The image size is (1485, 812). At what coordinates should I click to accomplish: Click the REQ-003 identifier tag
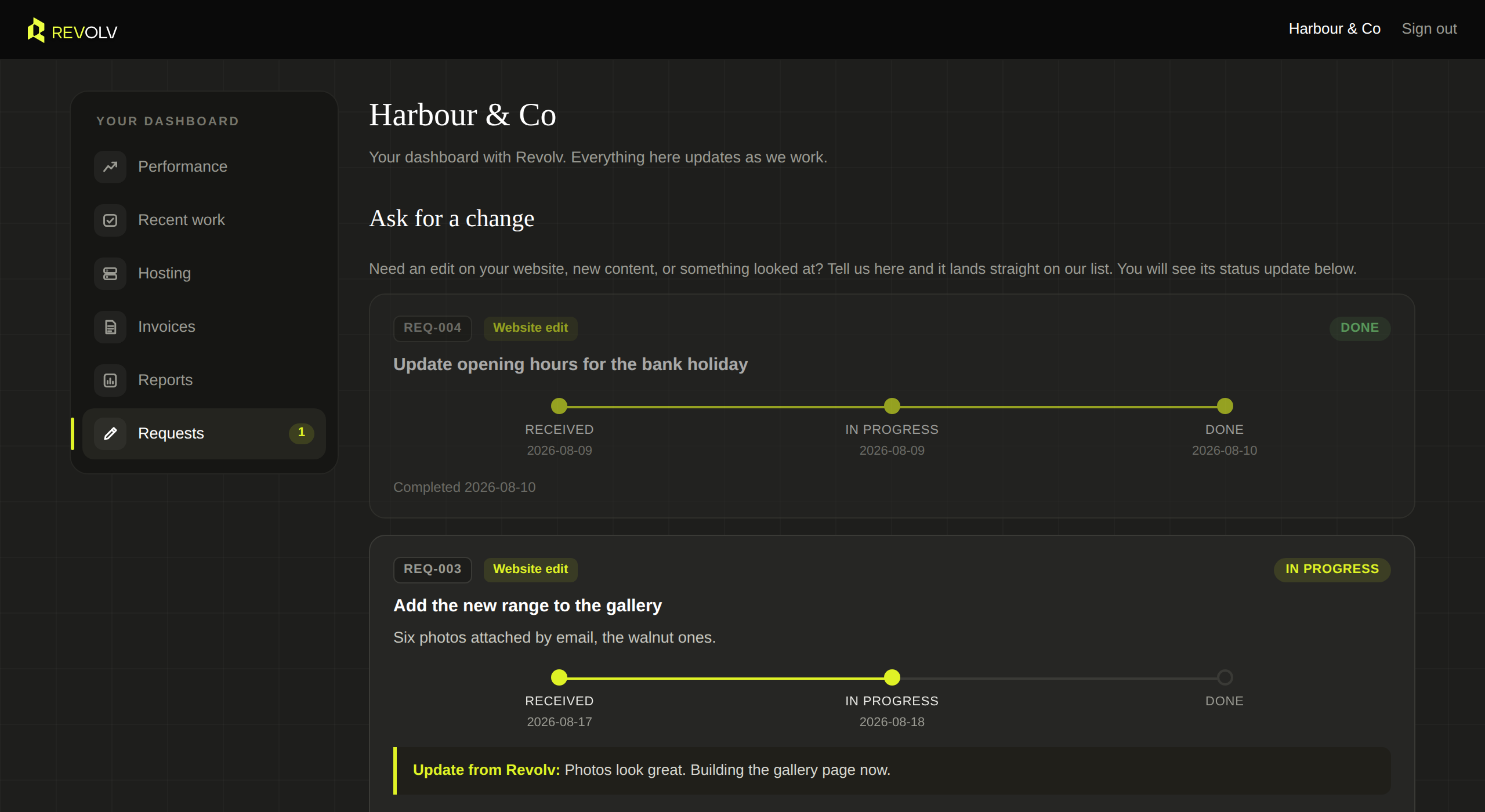(x=433, y=570)
